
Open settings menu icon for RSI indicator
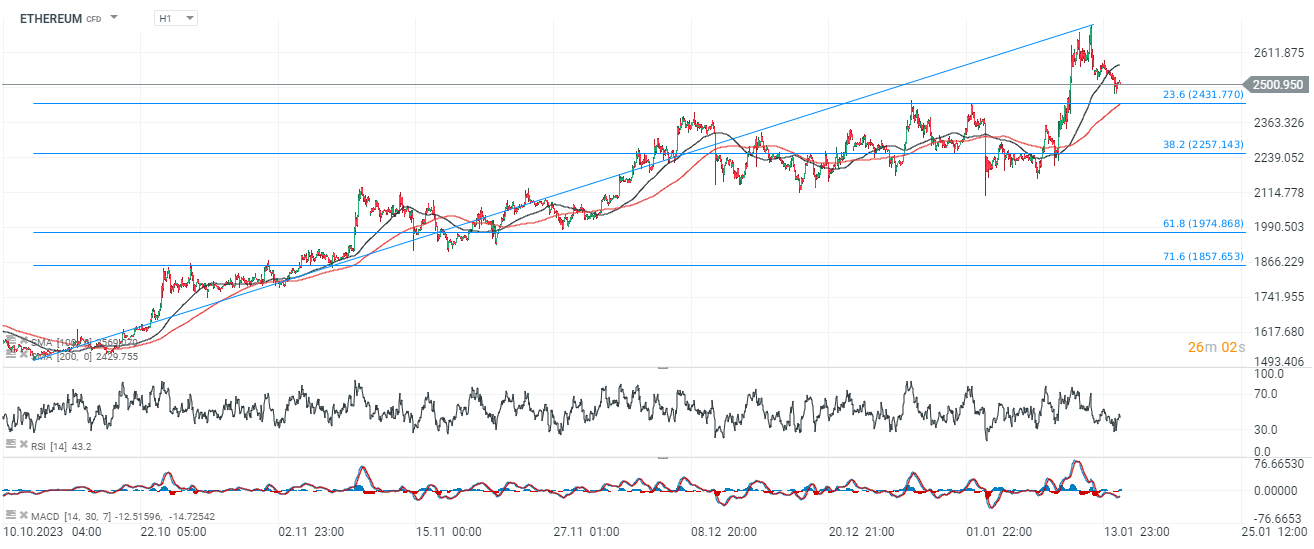[10, 443]
